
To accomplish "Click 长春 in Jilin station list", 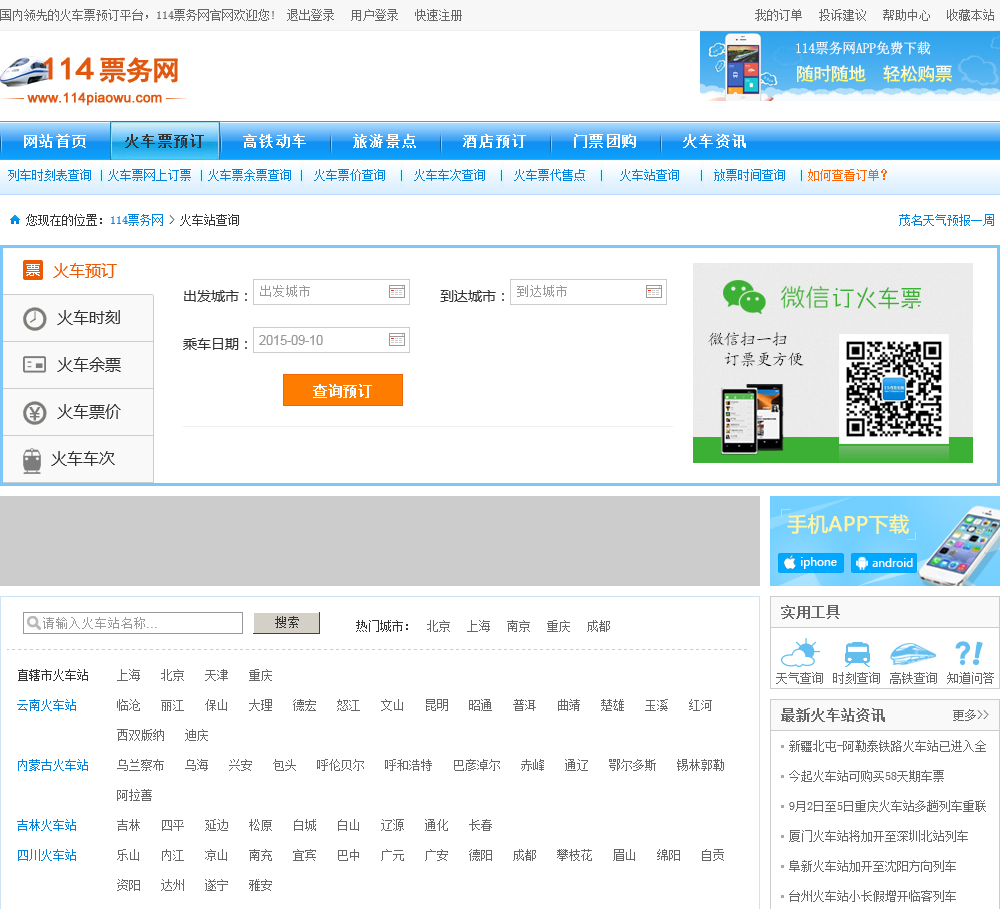I will pos(480,825).
